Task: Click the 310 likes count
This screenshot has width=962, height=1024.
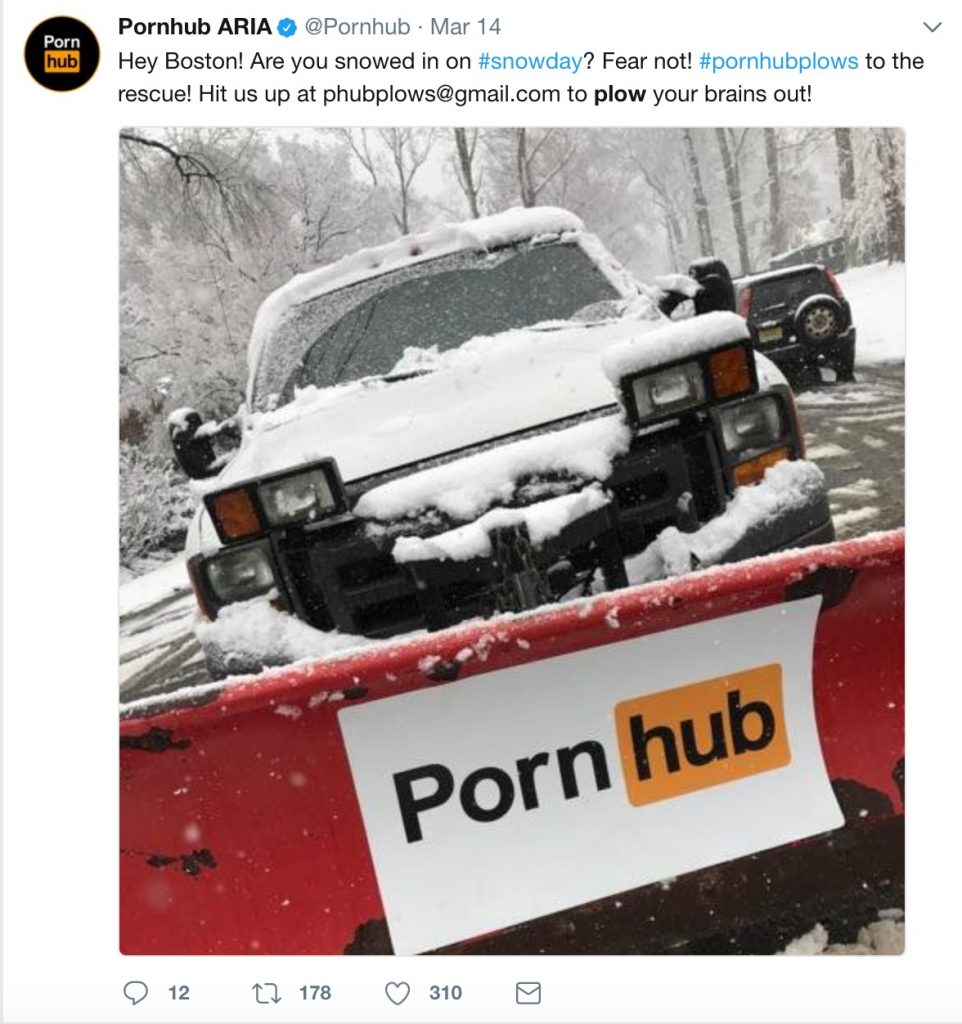Action: point(445,993)
